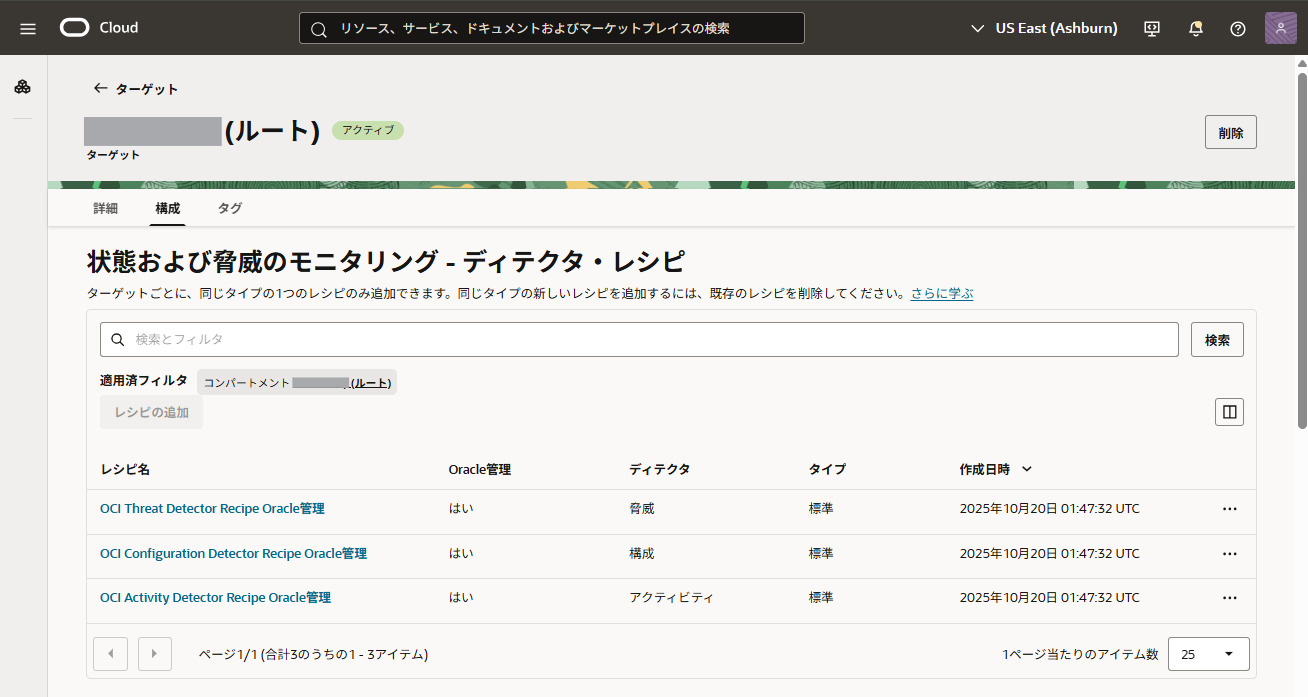The image size is (1308, 697).
Task: Click the 削除 button
Action: coord(1230,132)
